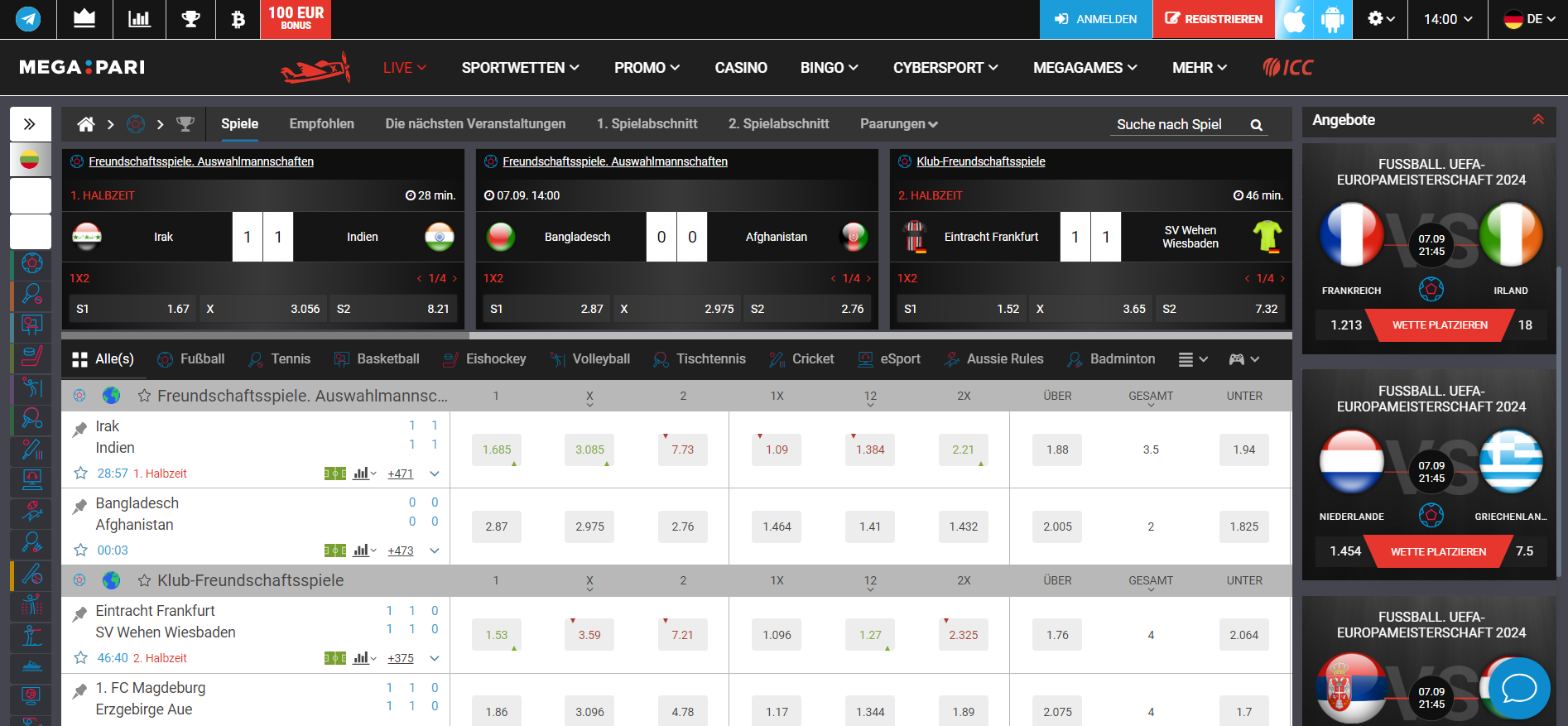Image resolution: width=1568 pixels, height=726 pixels.
Task: Select the trophy icon in the breadcrumb
Action: pos(185,124)
